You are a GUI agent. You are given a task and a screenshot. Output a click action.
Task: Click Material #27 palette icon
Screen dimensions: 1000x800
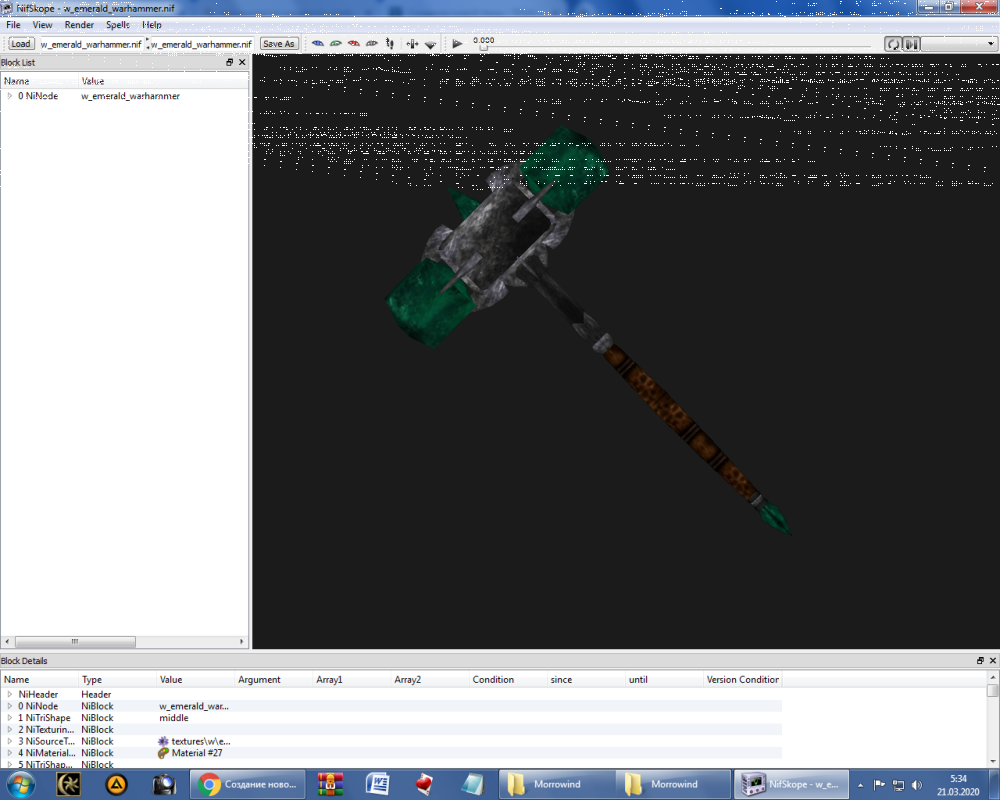click(x=163, y=753)
